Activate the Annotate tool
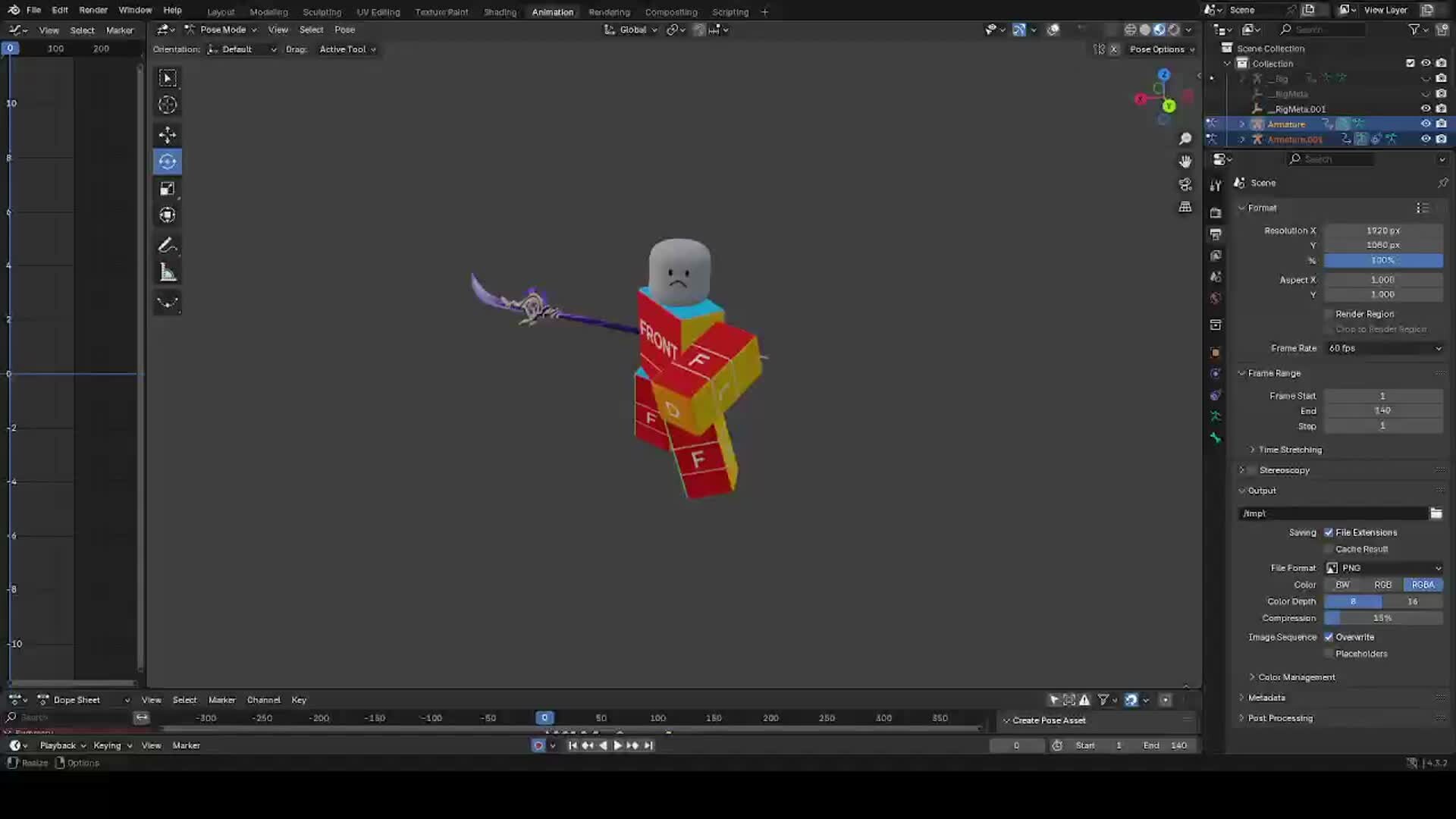 pyautogui.click(x=167, y=244)
